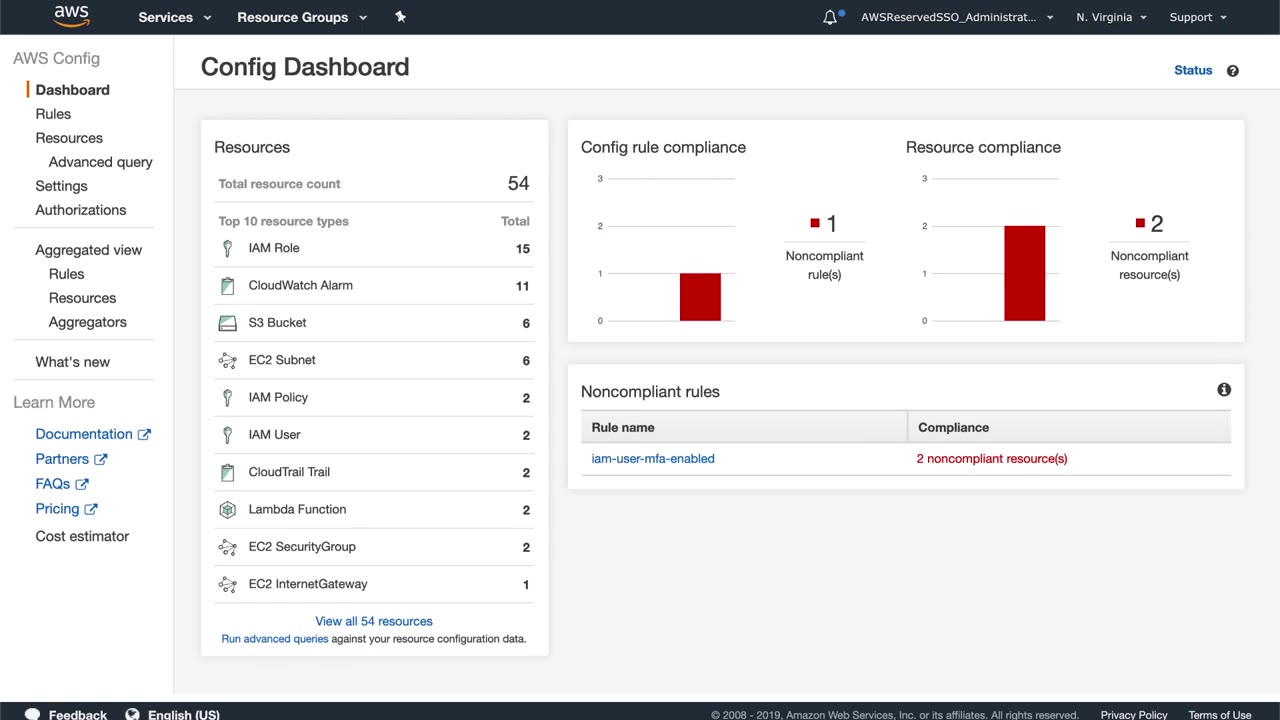Open the iam-user-mfa-enabled rule link
Screen dimensions: 1280x720
click(653, 459)
